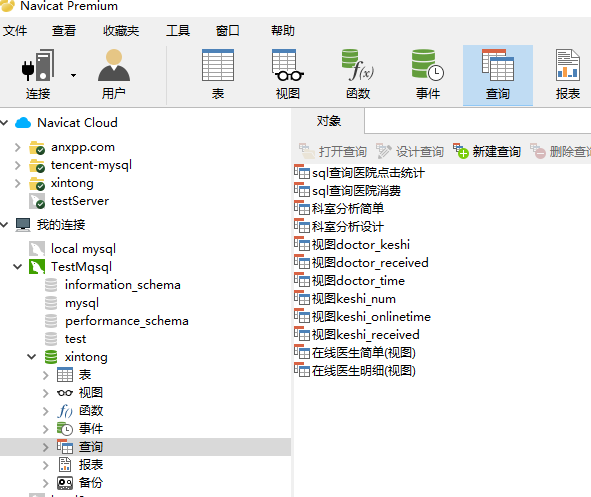Viewport: 591px width, 497px height.
Task: Click the 函数 f() icon in tree
Action: tap(65, 411)
